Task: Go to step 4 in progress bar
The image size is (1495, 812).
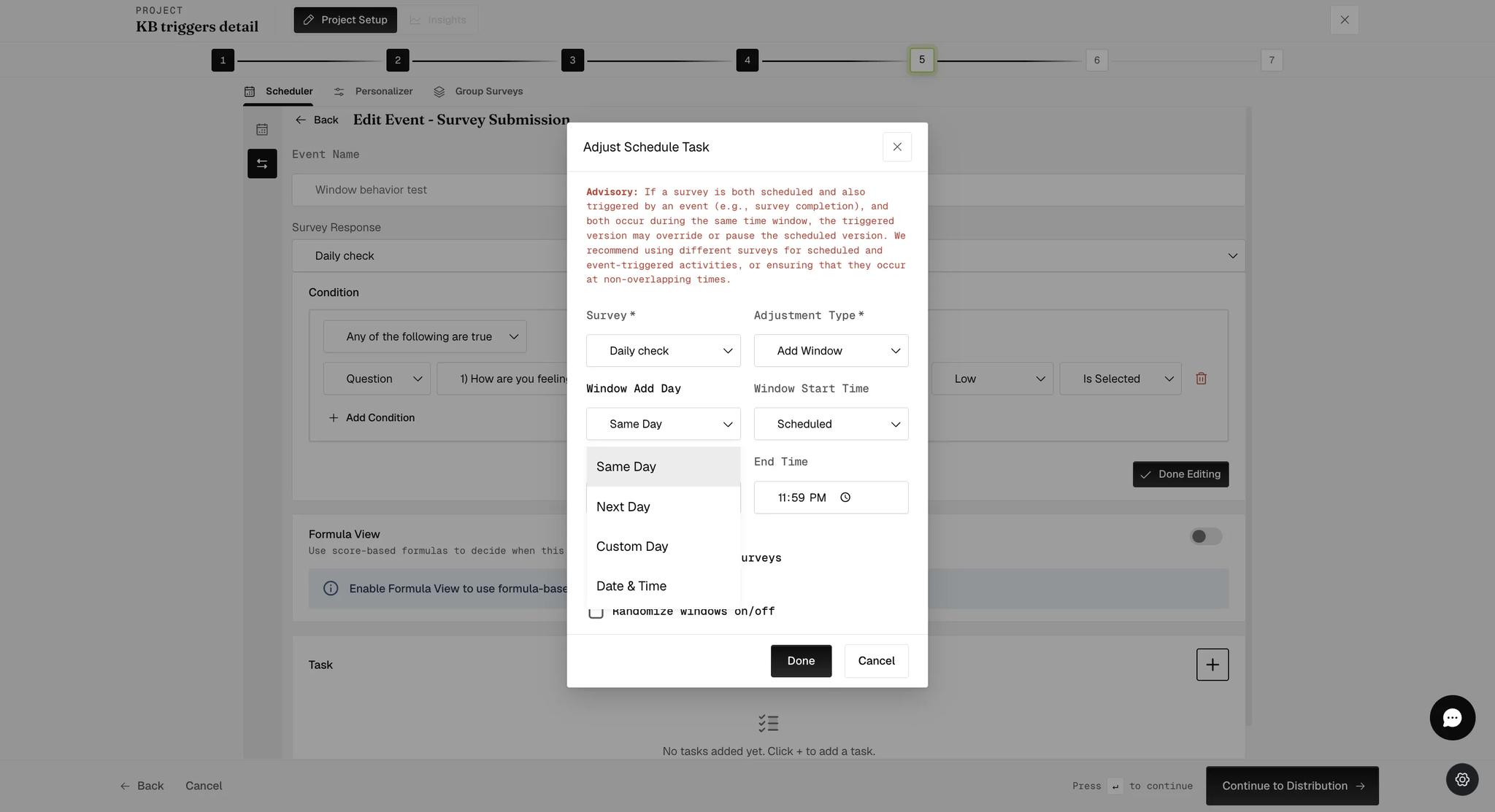Action: 747,60
